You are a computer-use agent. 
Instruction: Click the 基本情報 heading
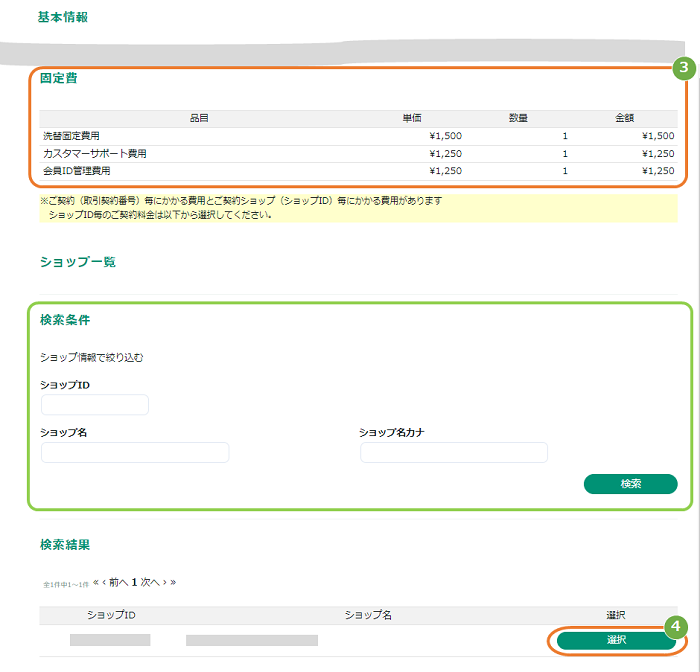point(62,17)
